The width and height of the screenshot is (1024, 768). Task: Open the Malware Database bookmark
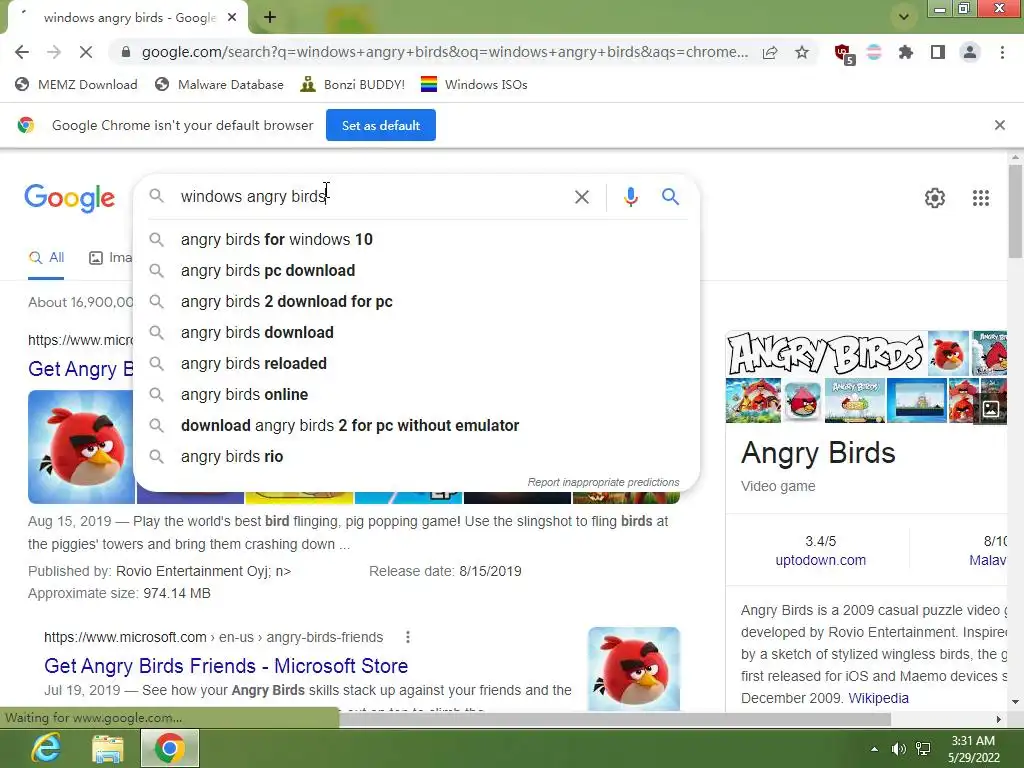point(219,84)
